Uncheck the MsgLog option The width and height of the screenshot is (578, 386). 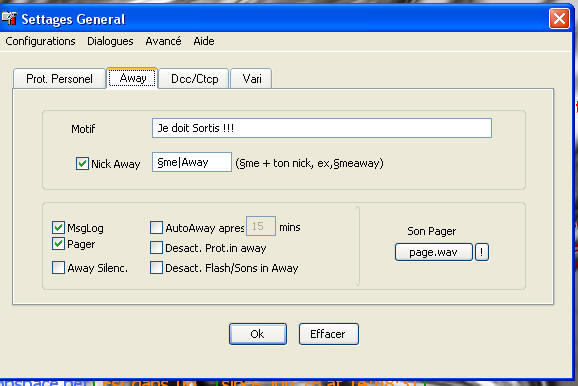tap(58, 227)
